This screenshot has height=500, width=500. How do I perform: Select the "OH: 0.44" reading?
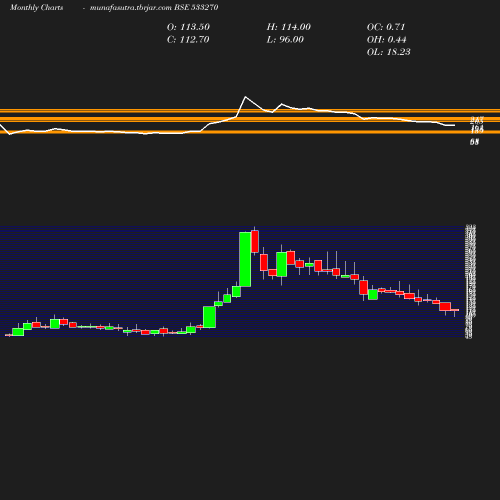(387, 40)
